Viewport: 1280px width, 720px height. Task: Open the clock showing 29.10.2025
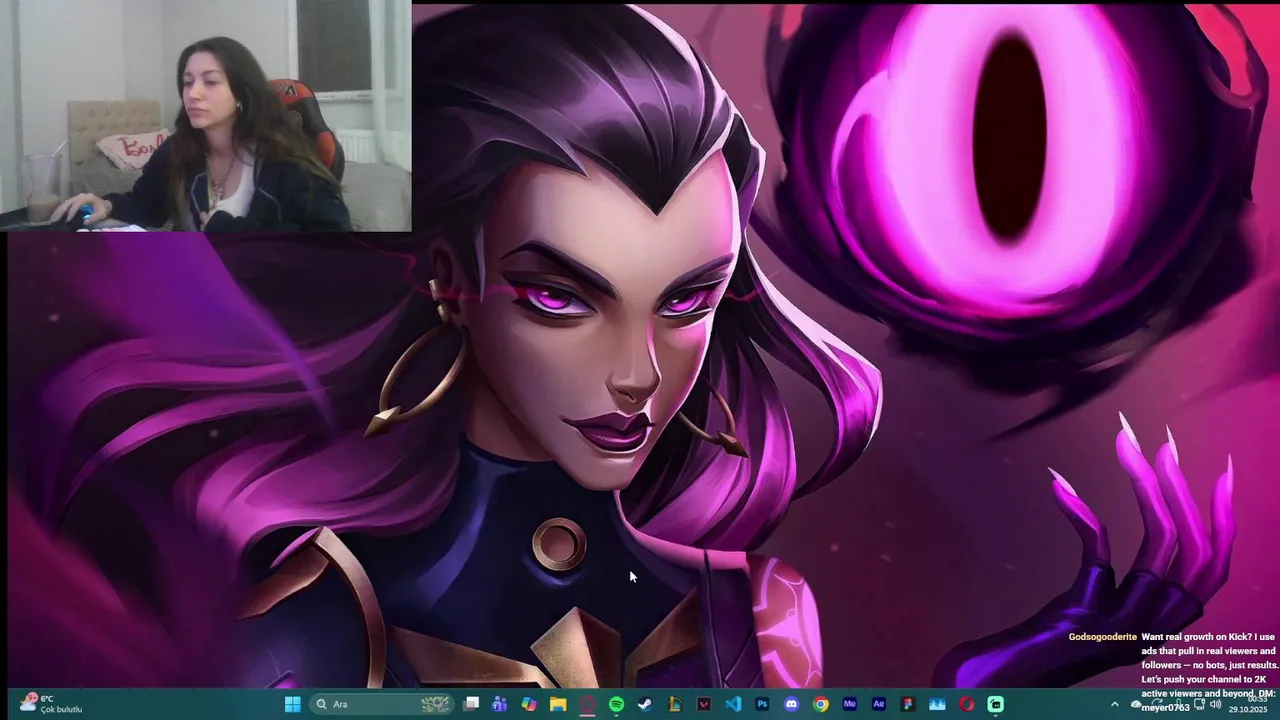pos(1248,704)
